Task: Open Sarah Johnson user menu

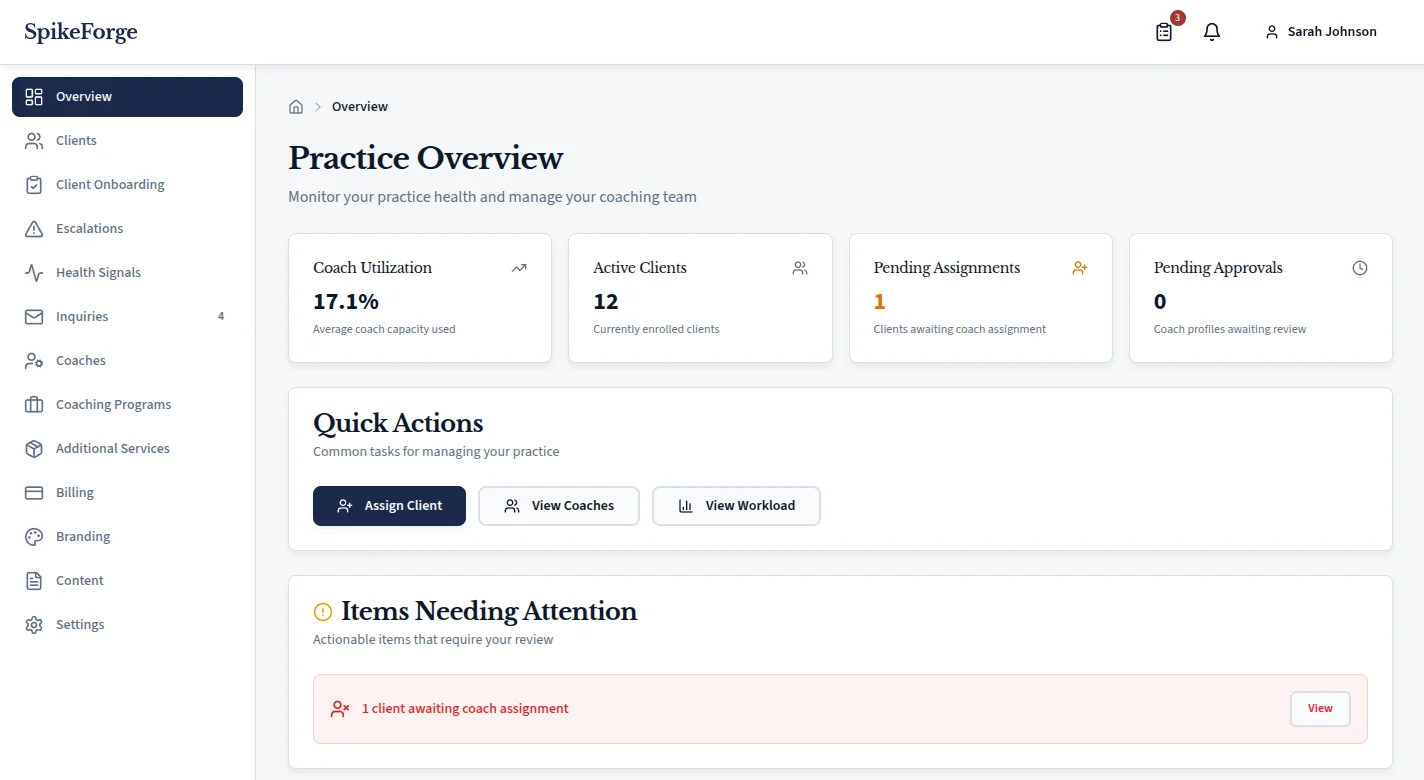Action: click(1321, 32)
